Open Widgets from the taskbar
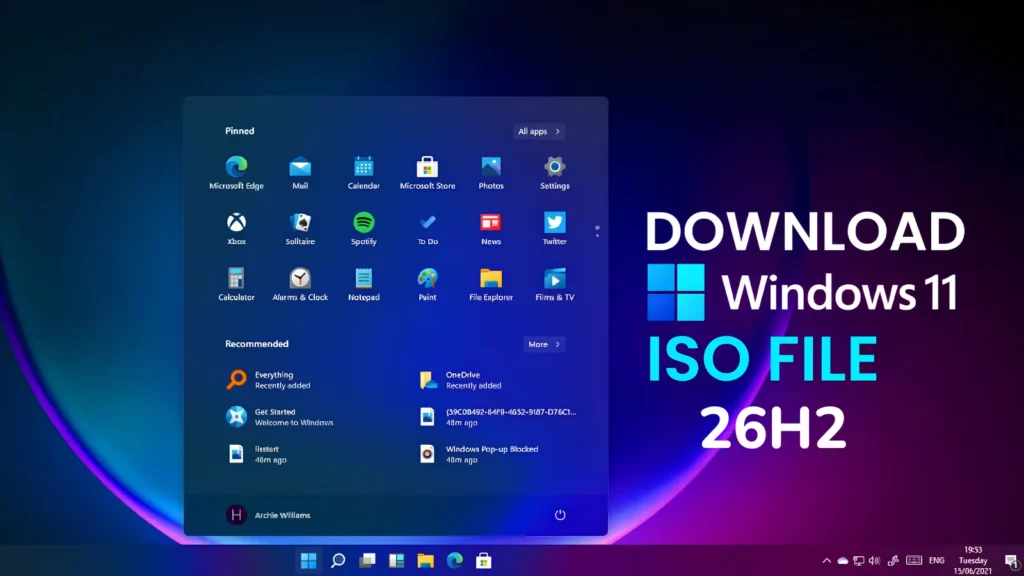This screenshot has height=576, width=1024. coord(396,560)
